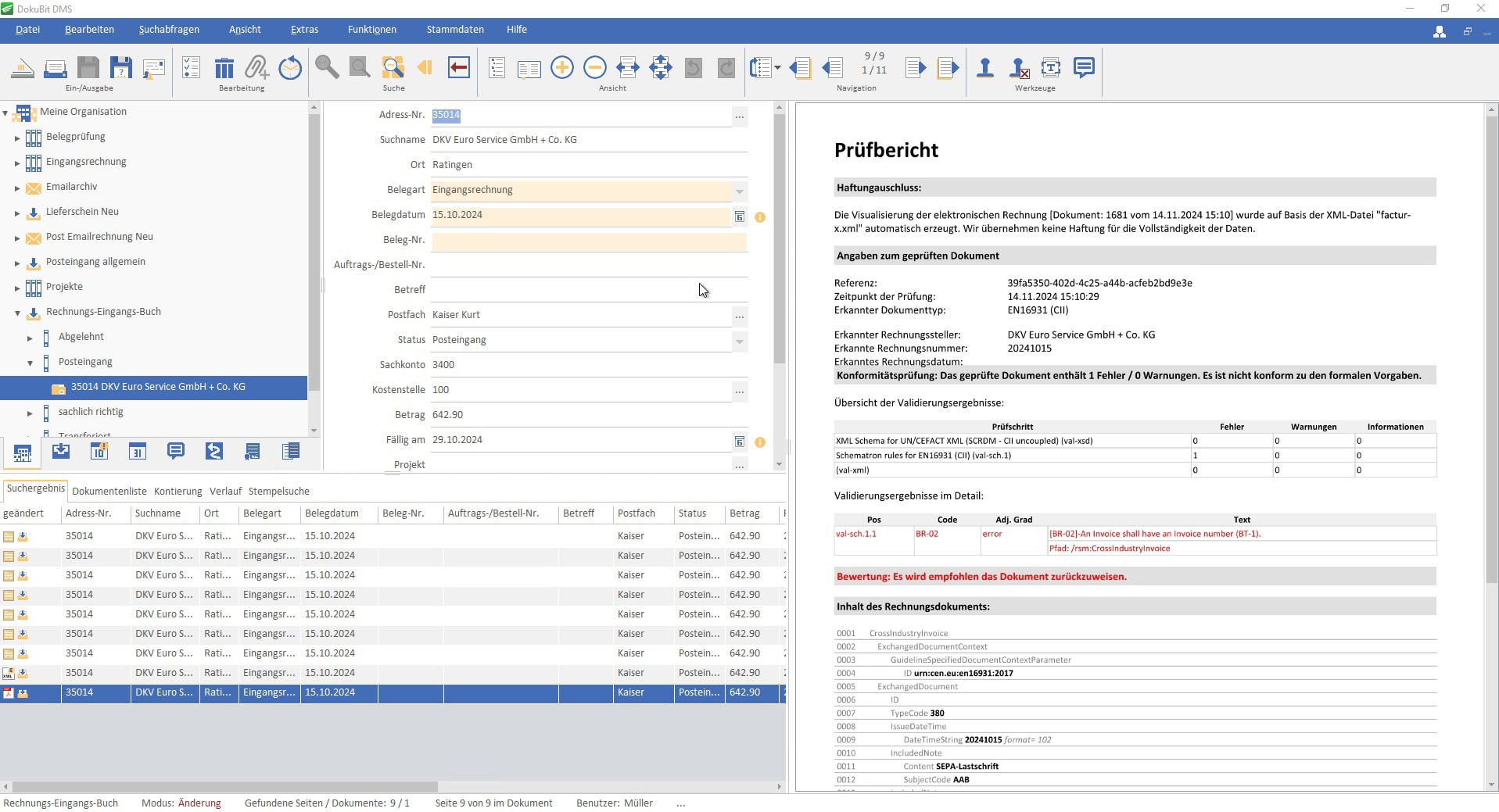Image resolution: width=1499 pixels, height=812 pixels.
Task: Click the stamp tool icon
Action: tap(985, 68)
